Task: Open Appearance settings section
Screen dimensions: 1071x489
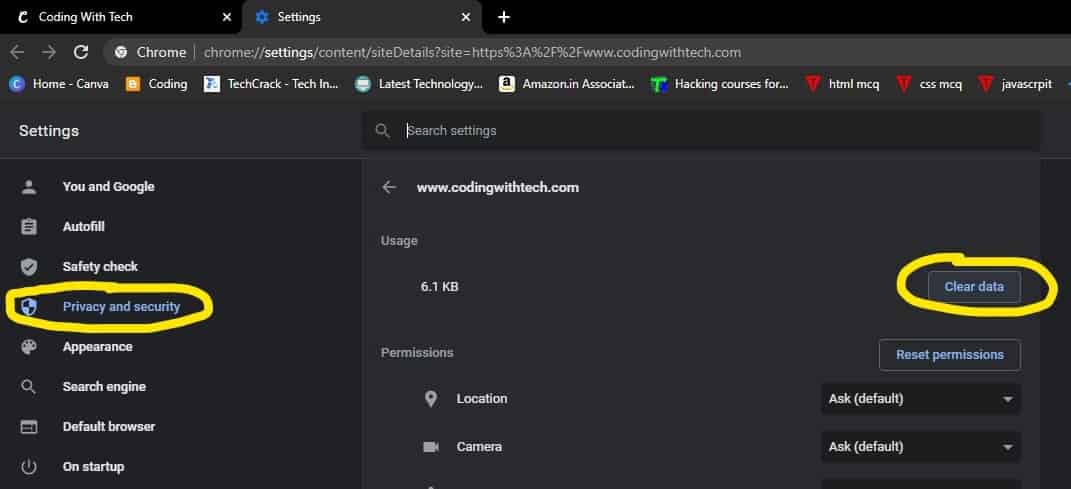Action: [x=98, y=346]
